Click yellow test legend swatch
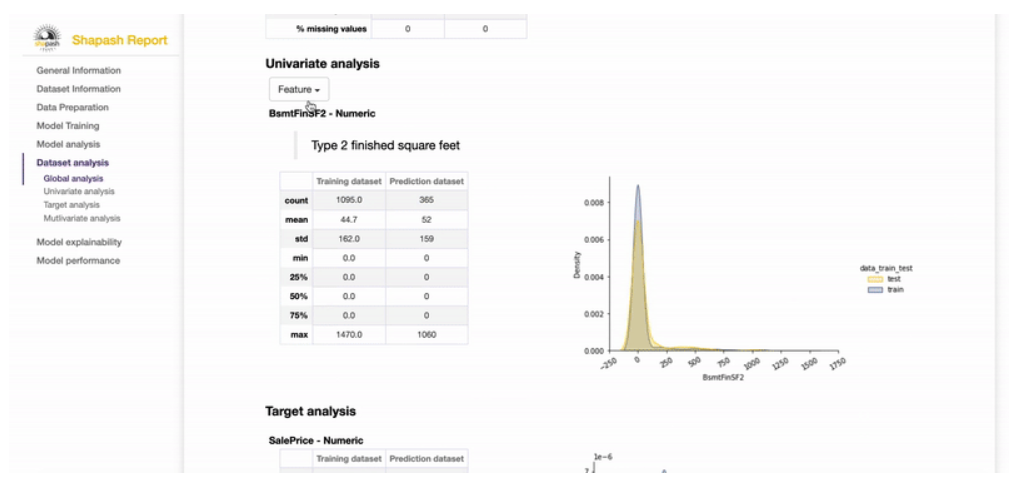Screen dimensions: 1020x495 click(x=876, y=278)
